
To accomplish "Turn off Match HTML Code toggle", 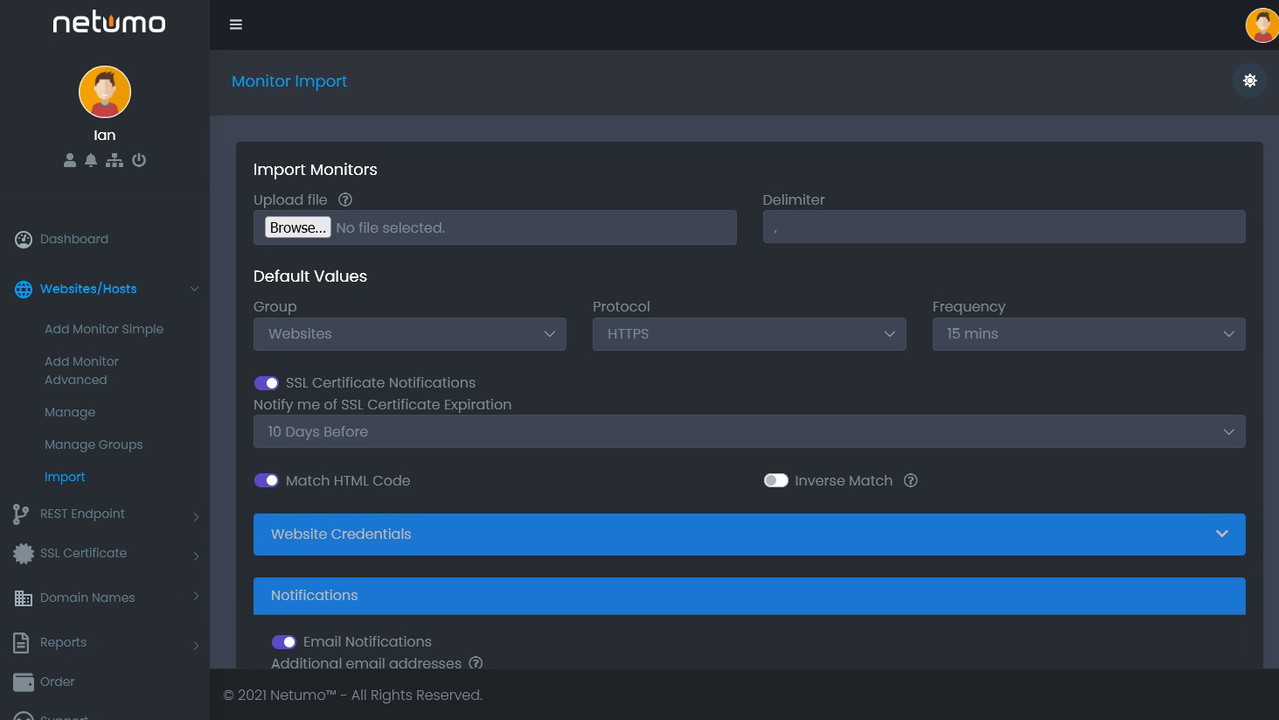I will click(x=266, y=481).
